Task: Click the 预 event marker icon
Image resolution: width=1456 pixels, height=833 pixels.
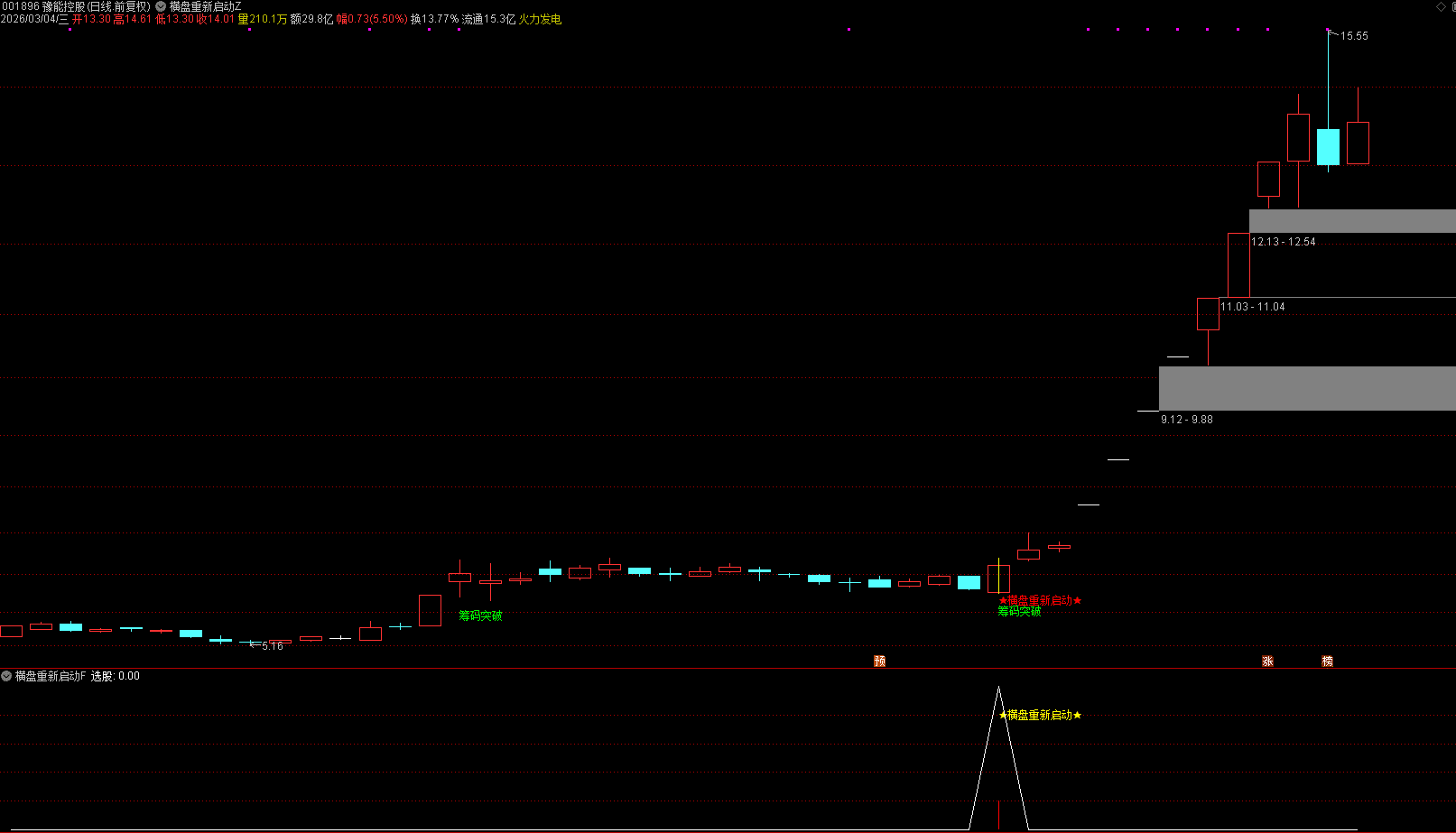Action: click(x=879, y=662)
